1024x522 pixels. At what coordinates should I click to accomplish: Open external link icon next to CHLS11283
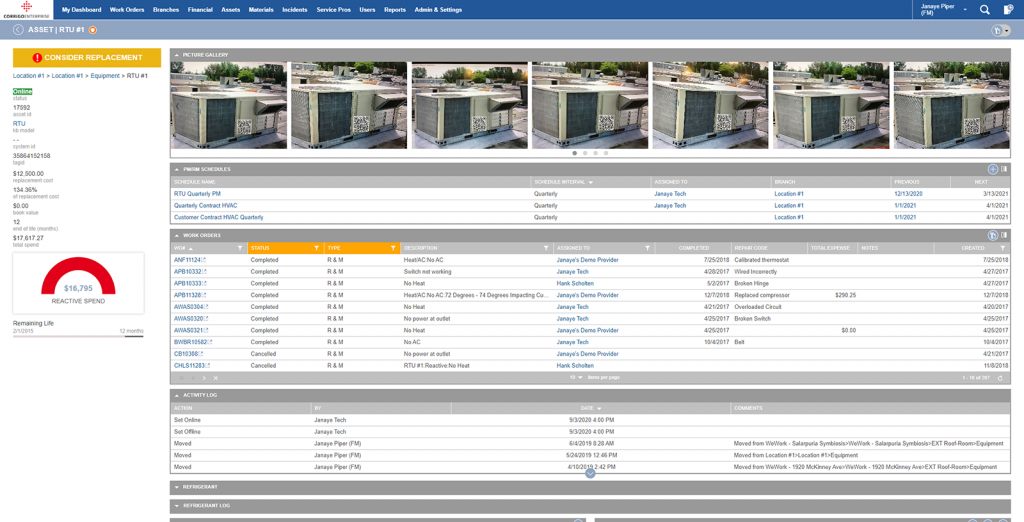(x=208, y=366)
